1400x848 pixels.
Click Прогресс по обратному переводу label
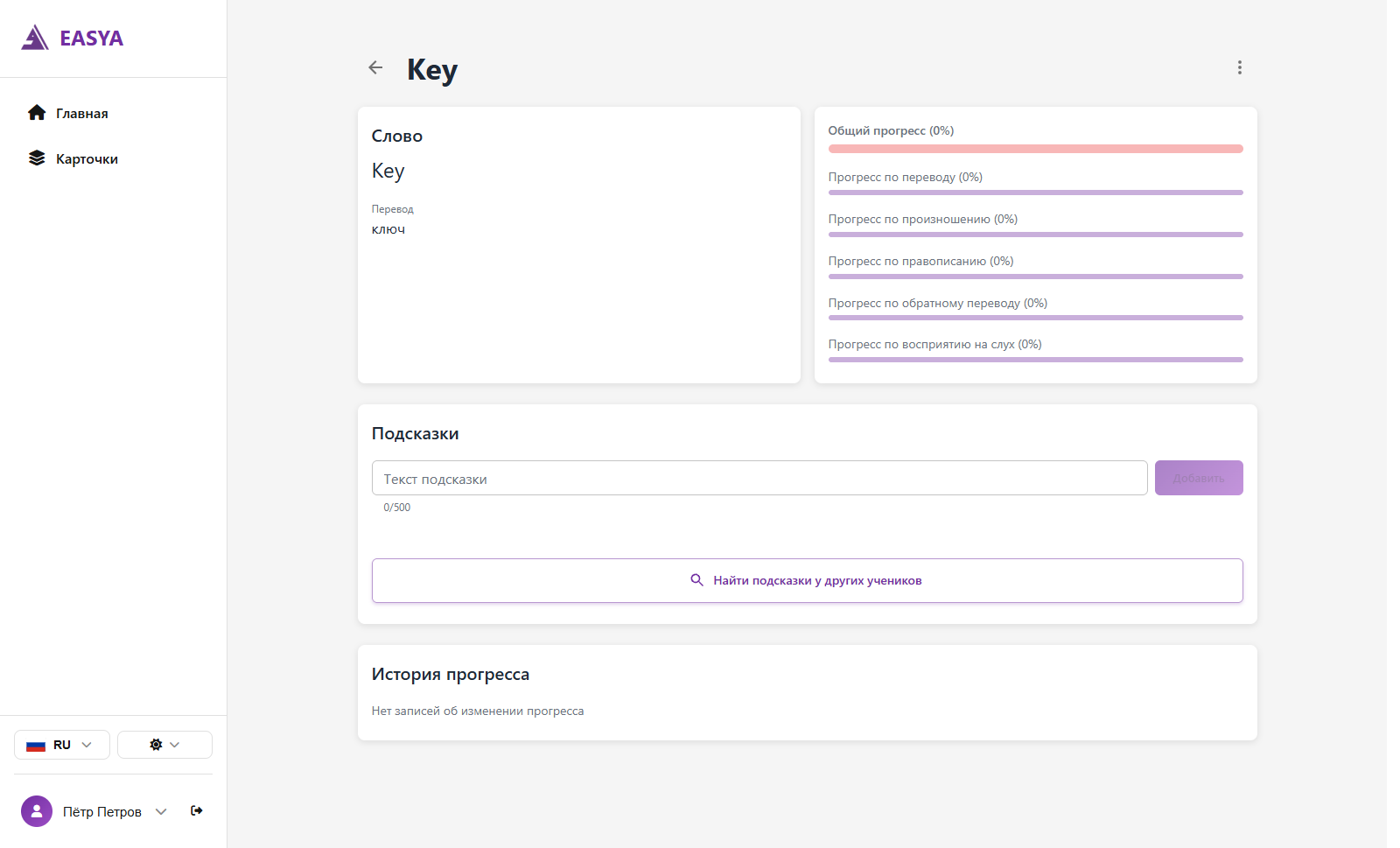(937, 303)
